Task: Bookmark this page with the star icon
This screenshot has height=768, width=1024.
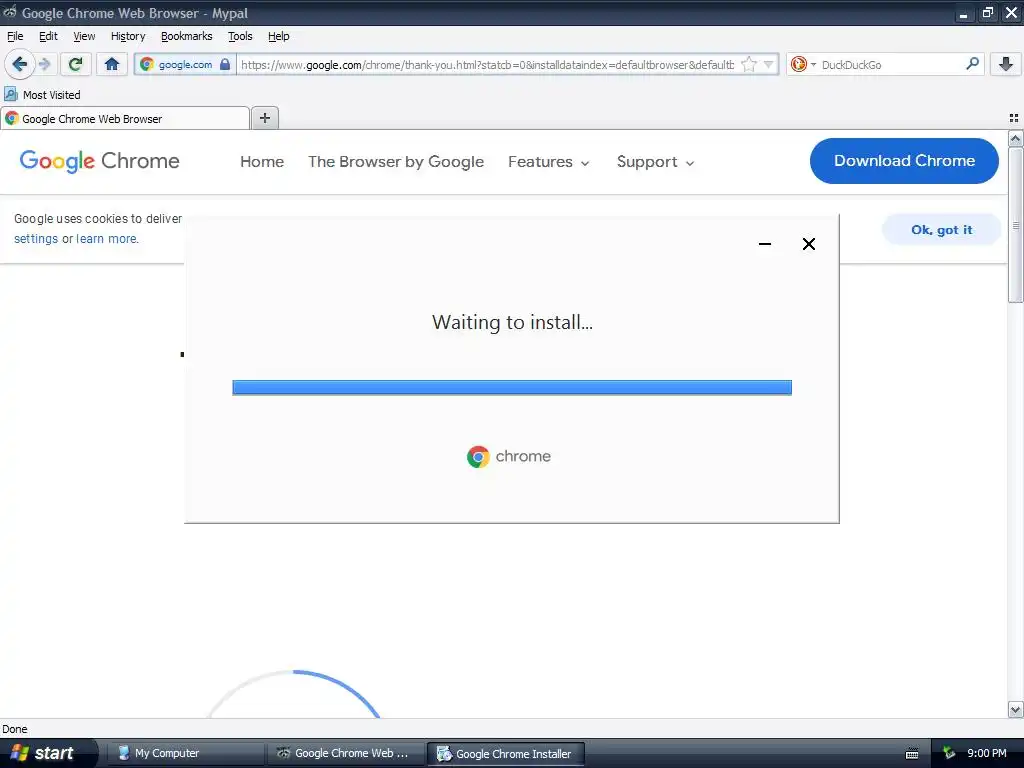Action: pos(749,64)
